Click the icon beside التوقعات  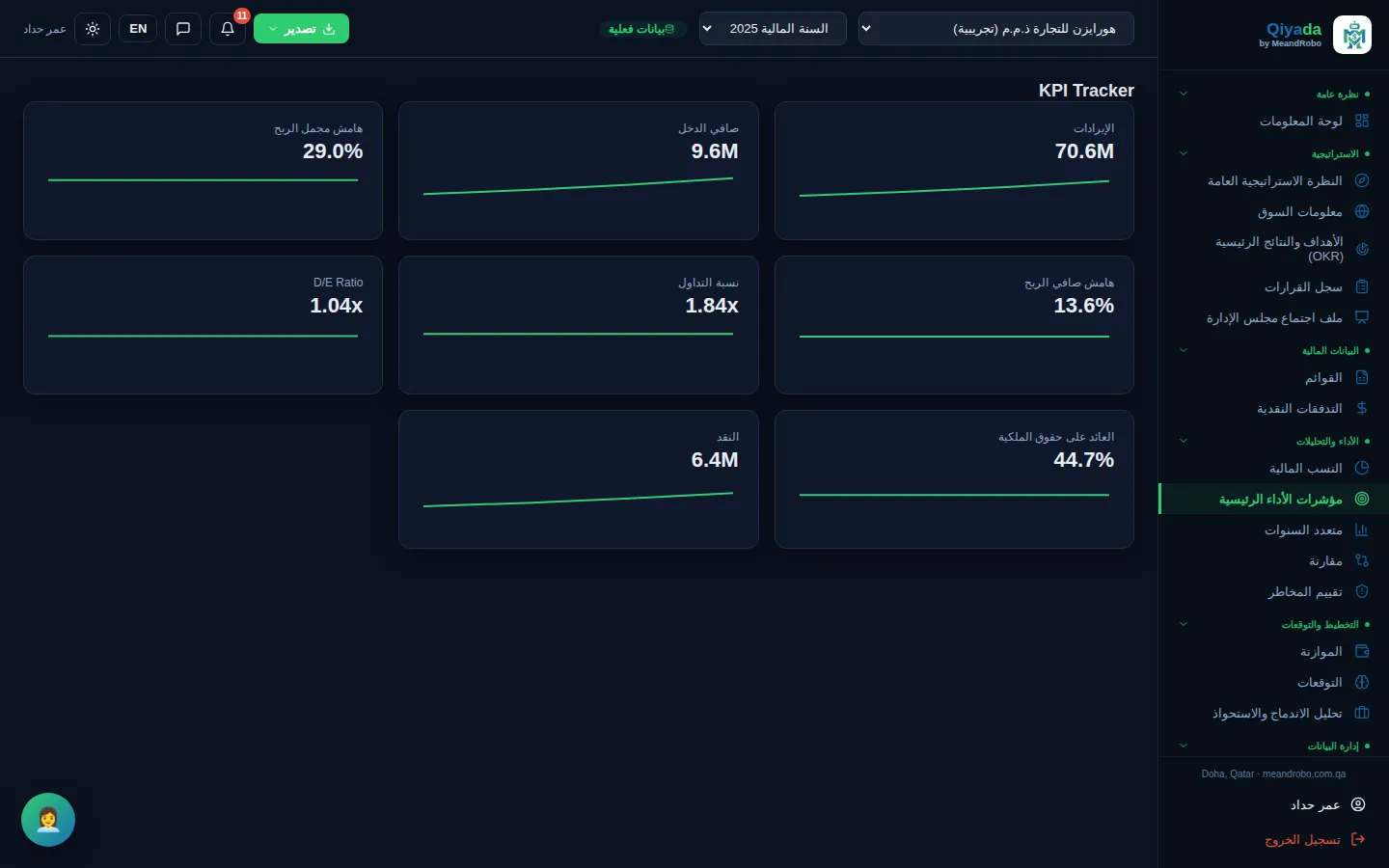coord(1362,682)
